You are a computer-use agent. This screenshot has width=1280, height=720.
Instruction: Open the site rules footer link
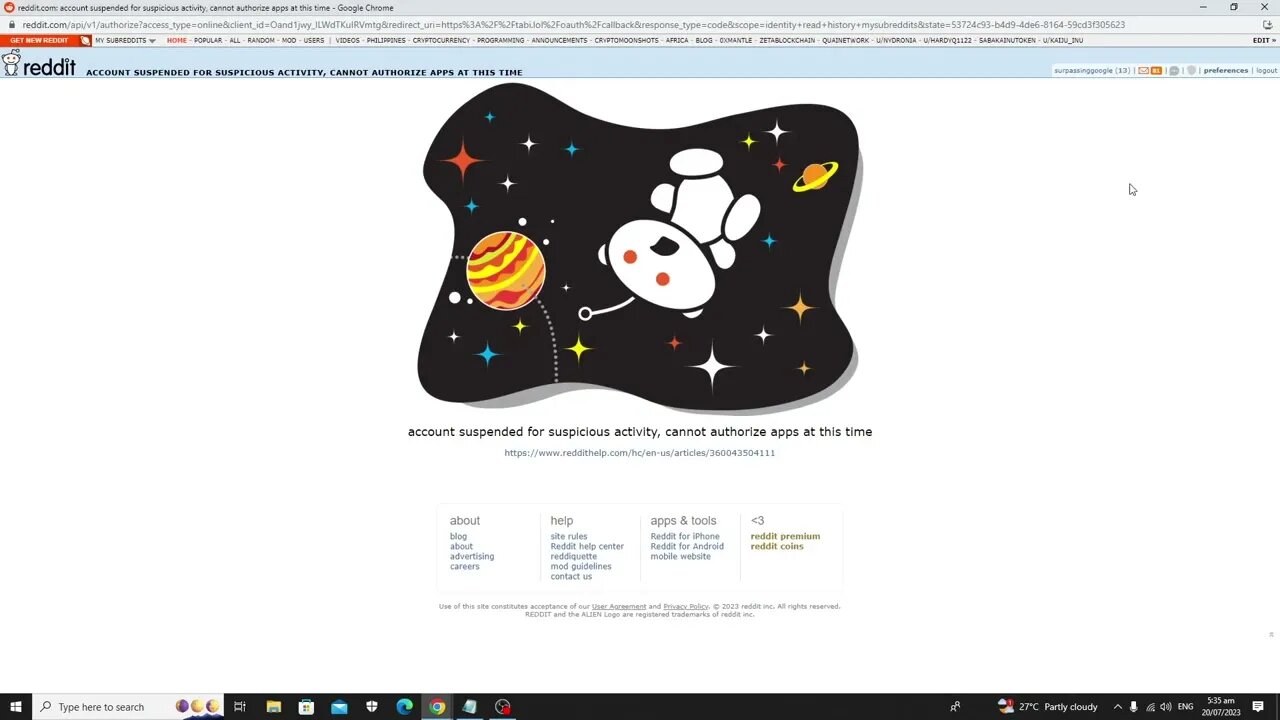[x=569, y=537]
